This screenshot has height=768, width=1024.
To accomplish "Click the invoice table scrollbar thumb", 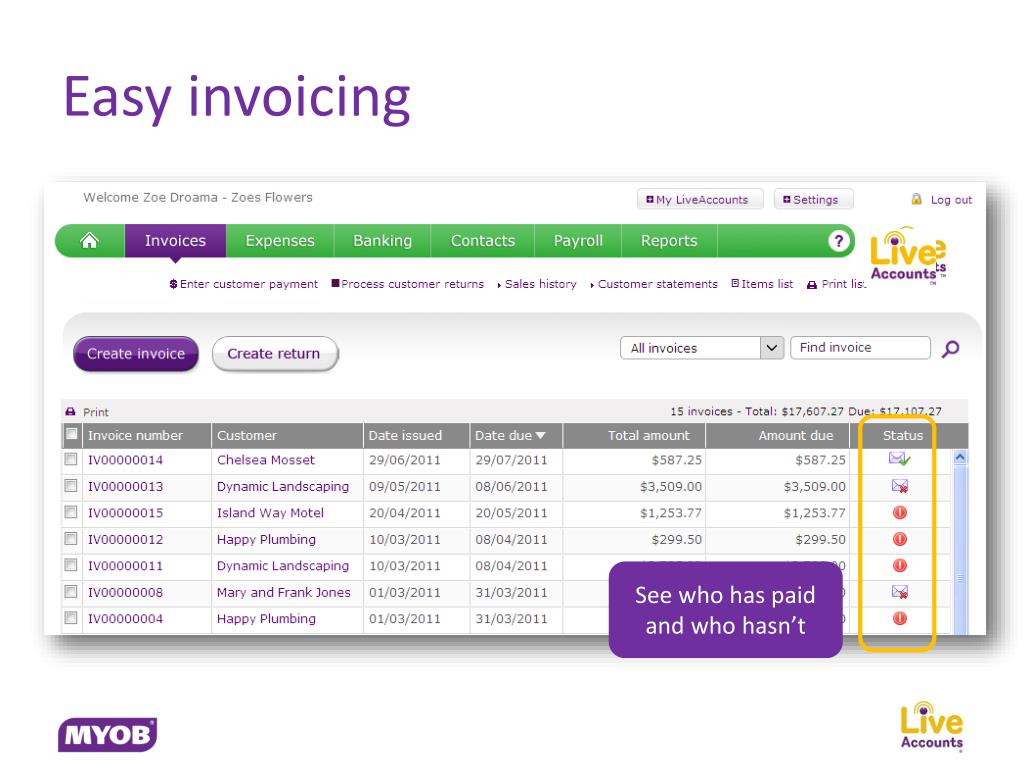I will click(960, 550).
